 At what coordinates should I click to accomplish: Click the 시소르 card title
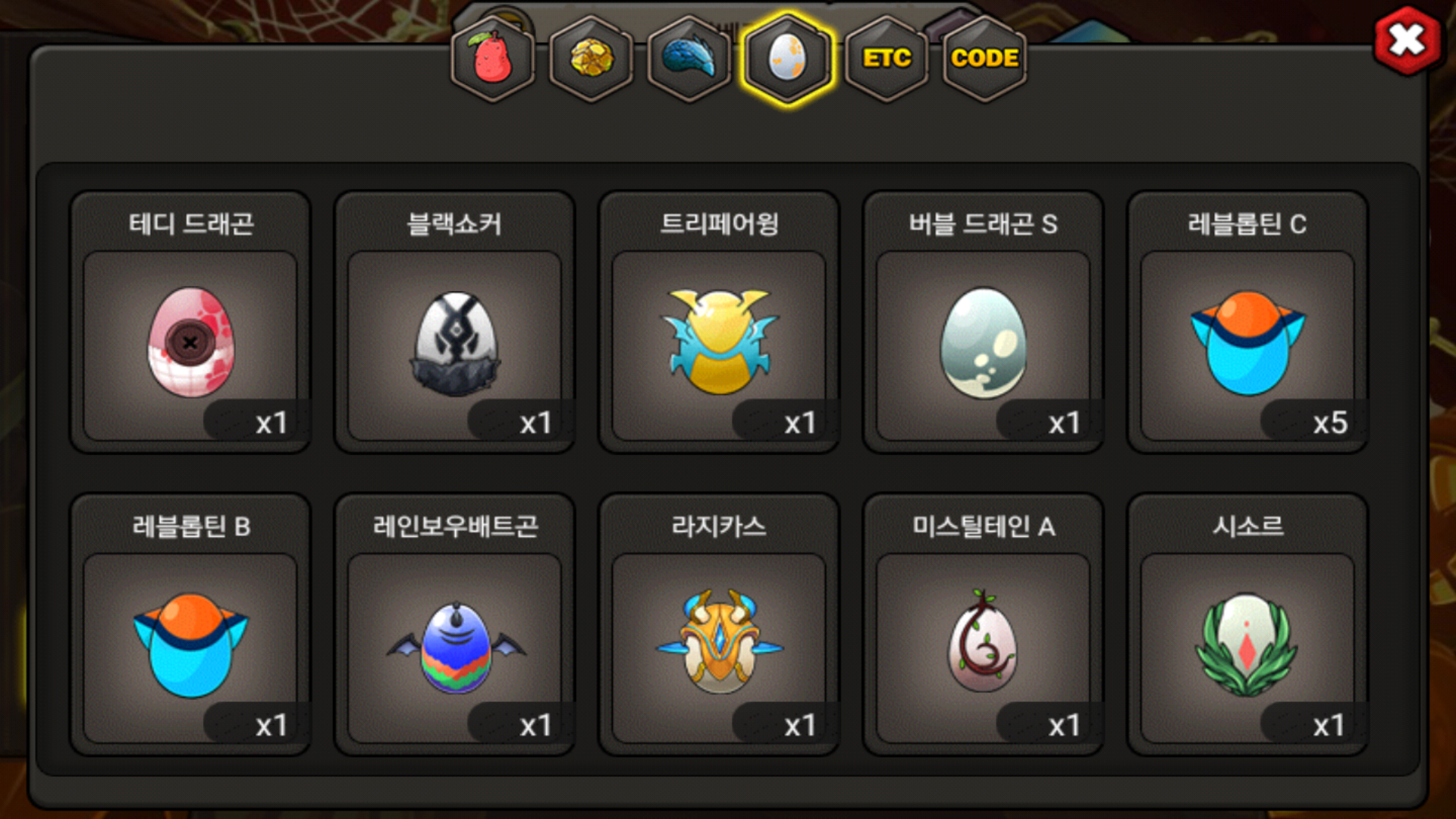pyautogui.click(x=1247, y=526)
